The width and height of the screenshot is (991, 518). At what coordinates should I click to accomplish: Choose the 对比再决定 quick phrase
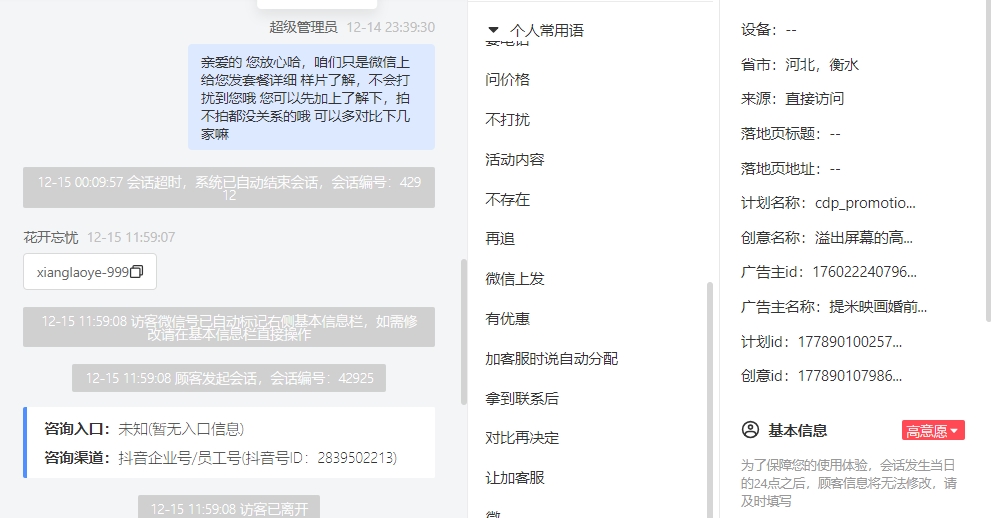[522, 438]
